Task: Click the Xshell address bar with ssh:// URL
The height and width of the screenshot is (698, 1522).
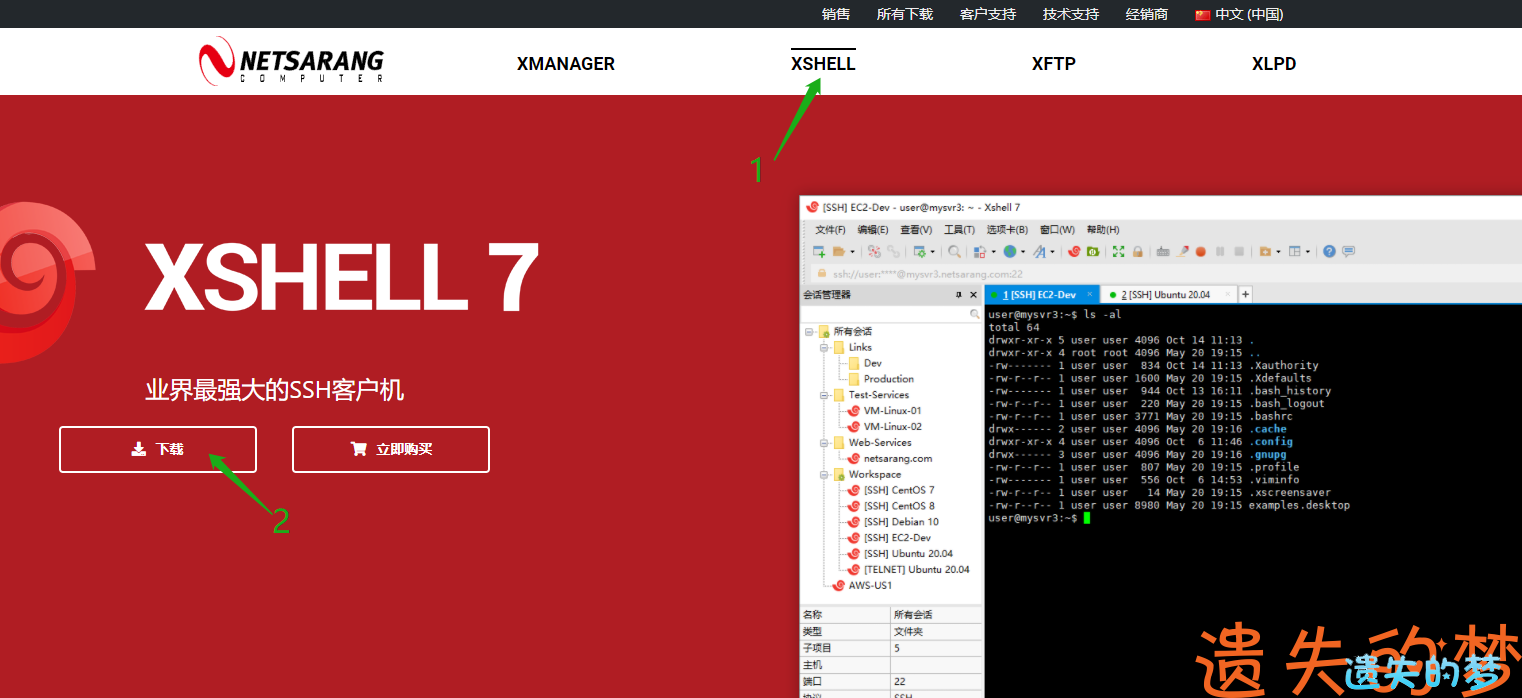Action: pyautogui.click(x=1165, y=273)
